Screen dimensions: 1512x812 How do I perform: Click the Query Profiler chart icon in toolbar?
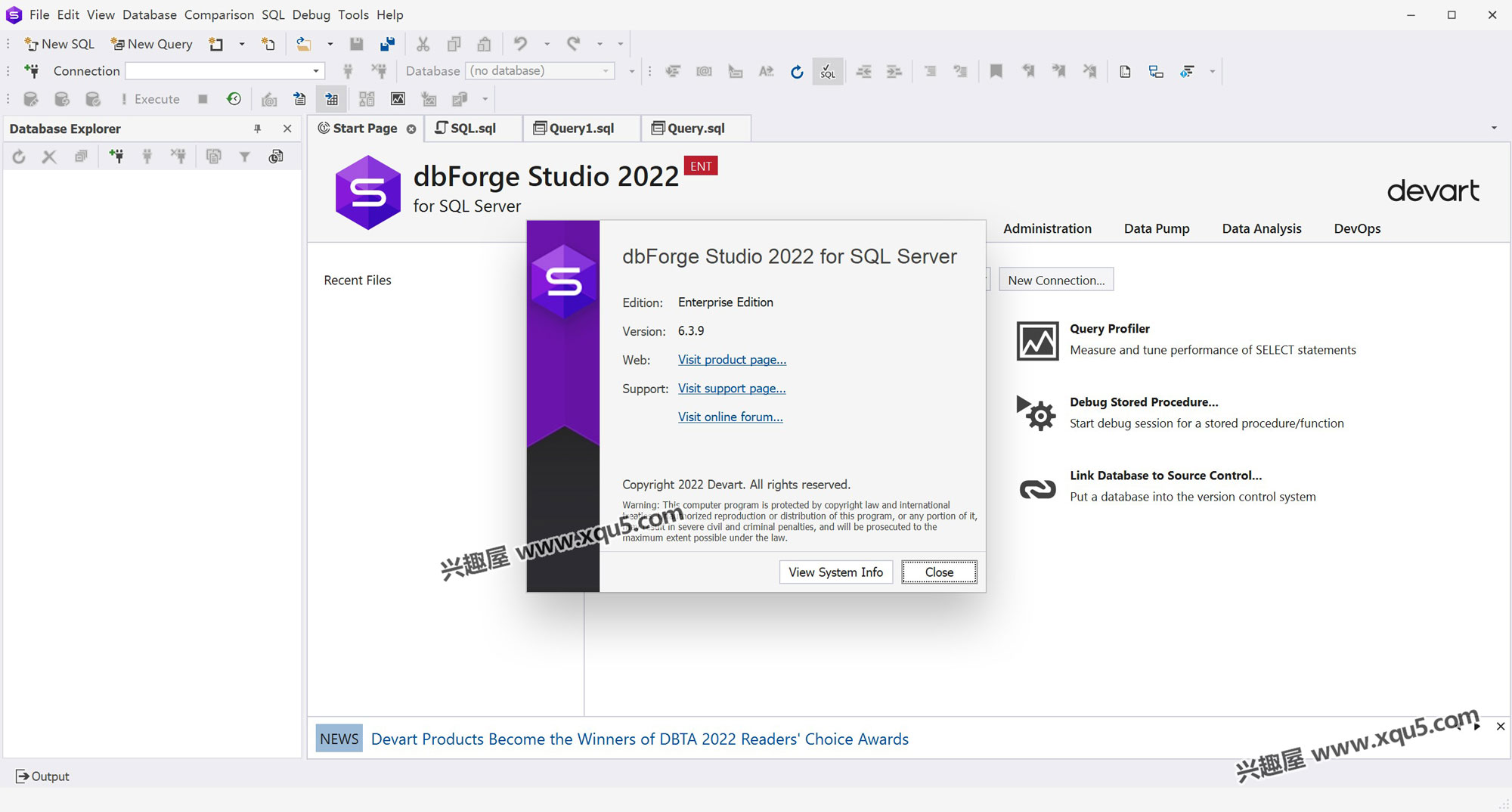click(x=398, y=99)
